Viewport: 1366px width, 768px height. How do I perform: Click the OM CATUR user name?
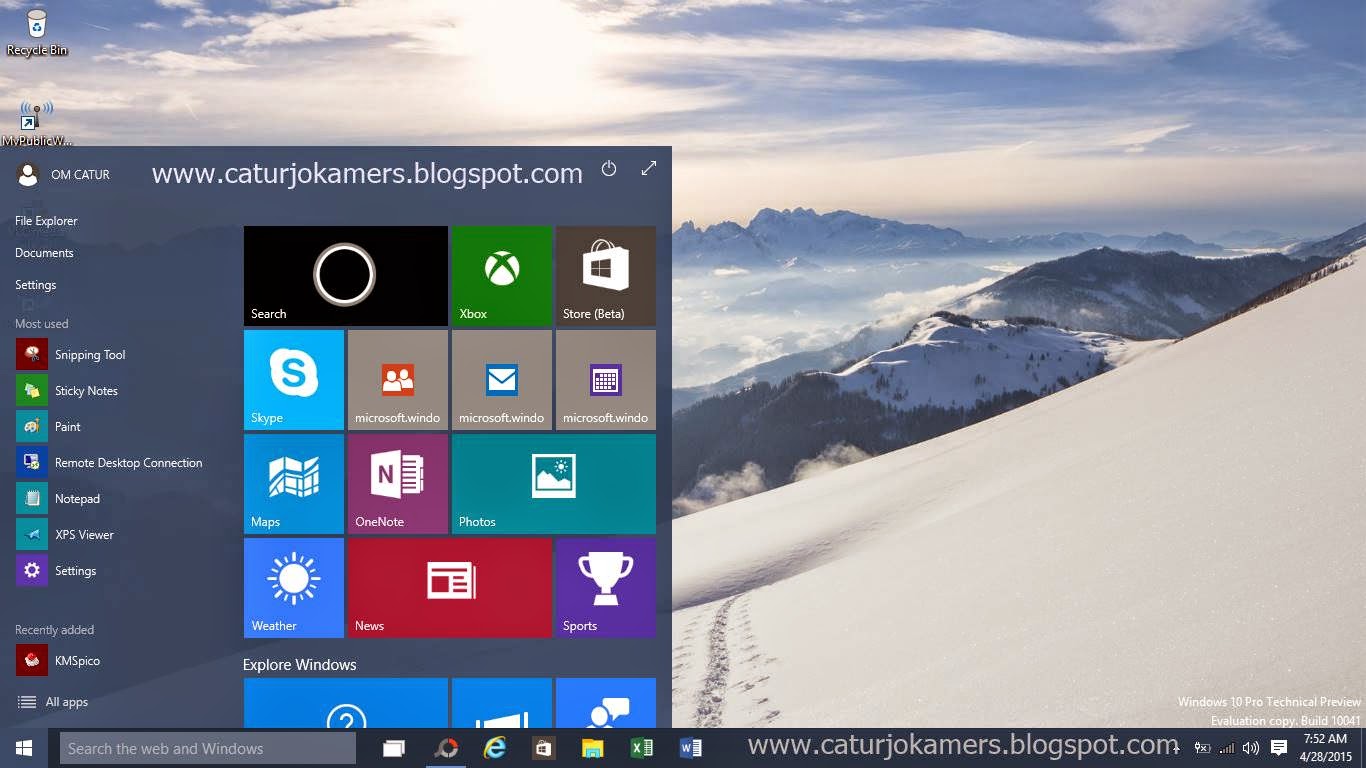pos(80,175)
